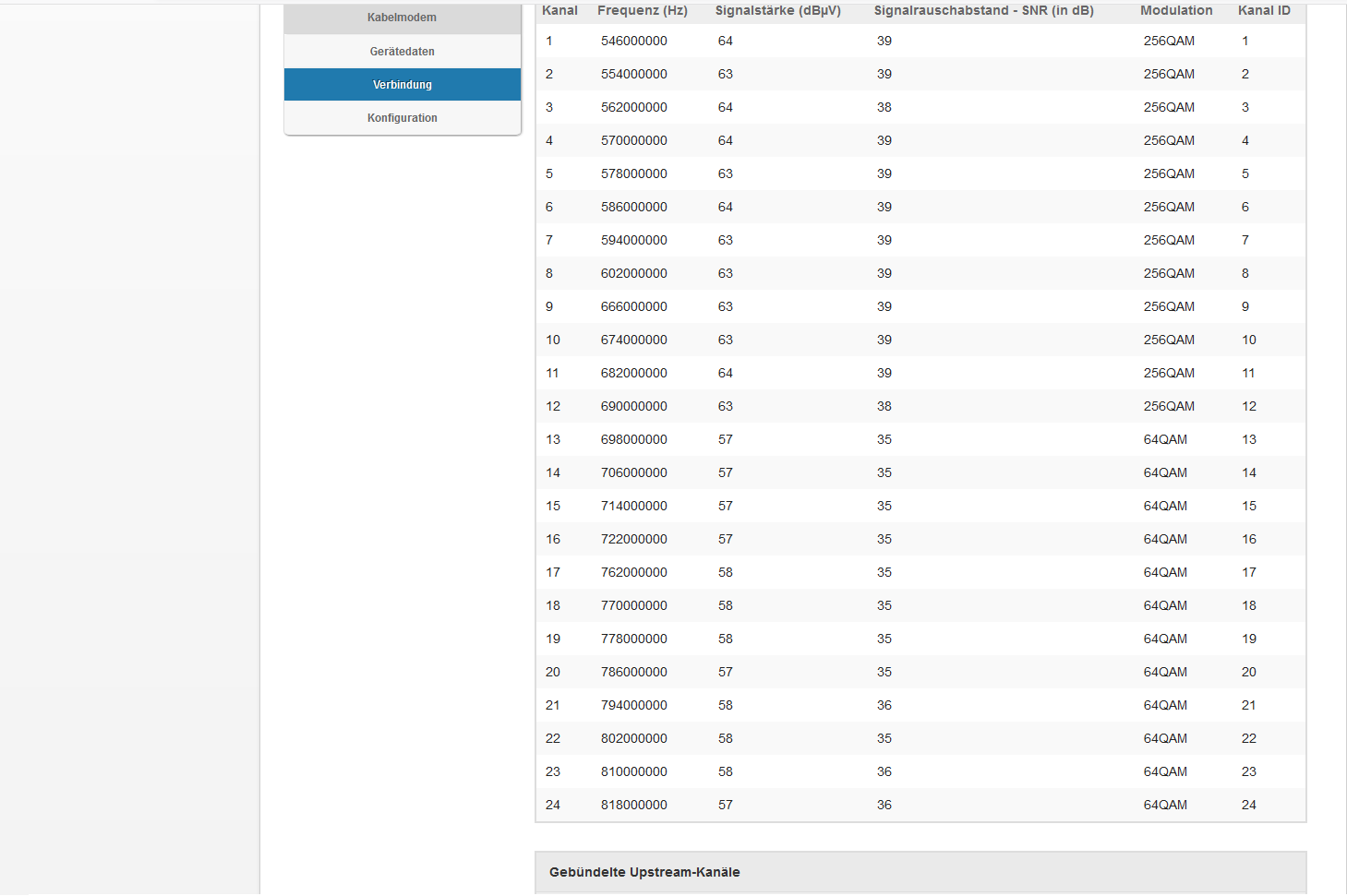Click 64QAM in the 698000000 row
Viewport: 1347px width, 896px height.
click(x=1165, y=439)
